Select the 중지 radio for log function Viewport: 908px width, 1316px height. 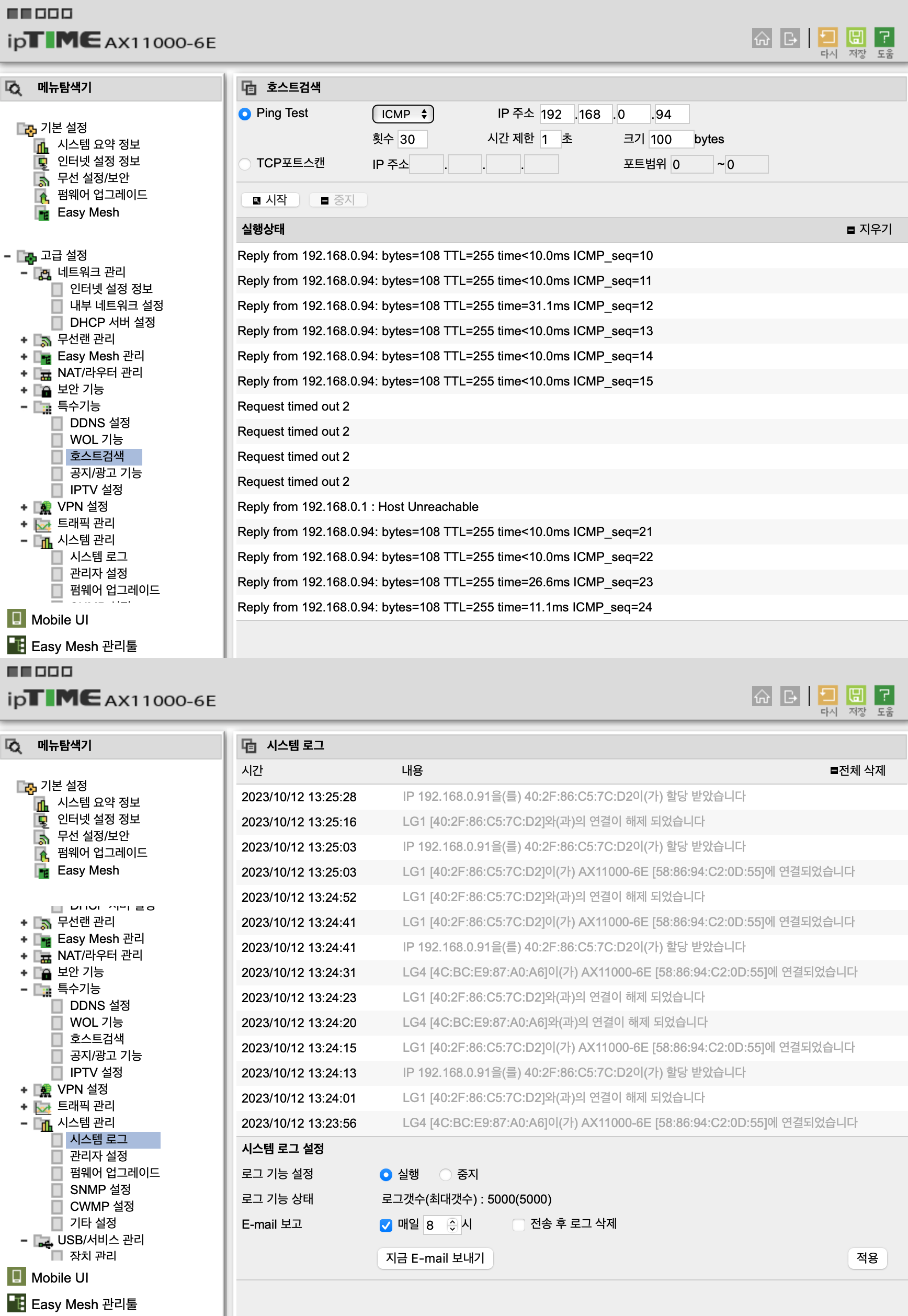(x=446, y=1174)
